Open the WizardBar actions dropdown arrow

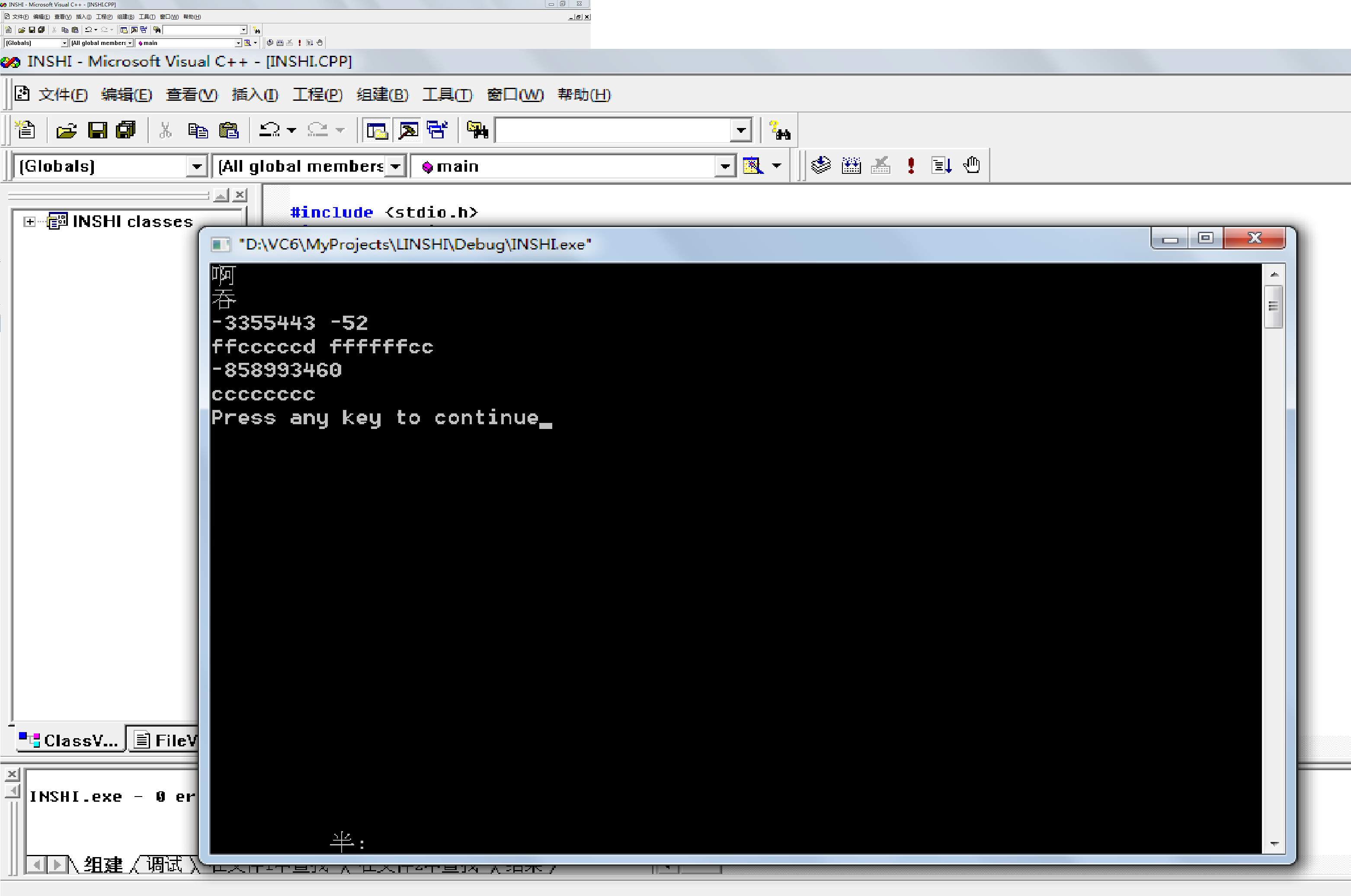click(777, 166)
